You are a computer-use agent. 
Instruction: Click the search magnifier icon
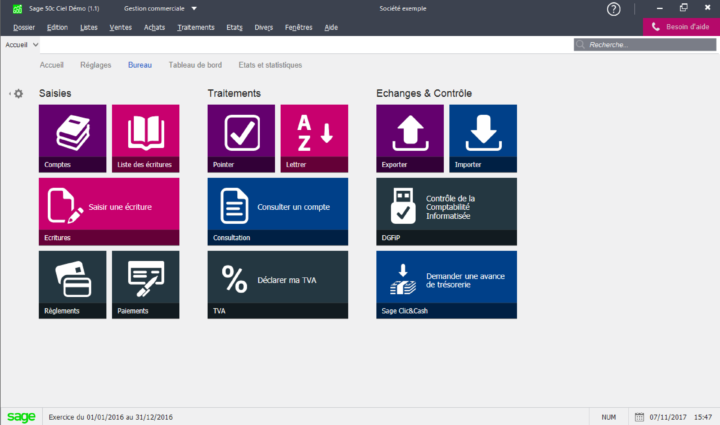point(580,45)
